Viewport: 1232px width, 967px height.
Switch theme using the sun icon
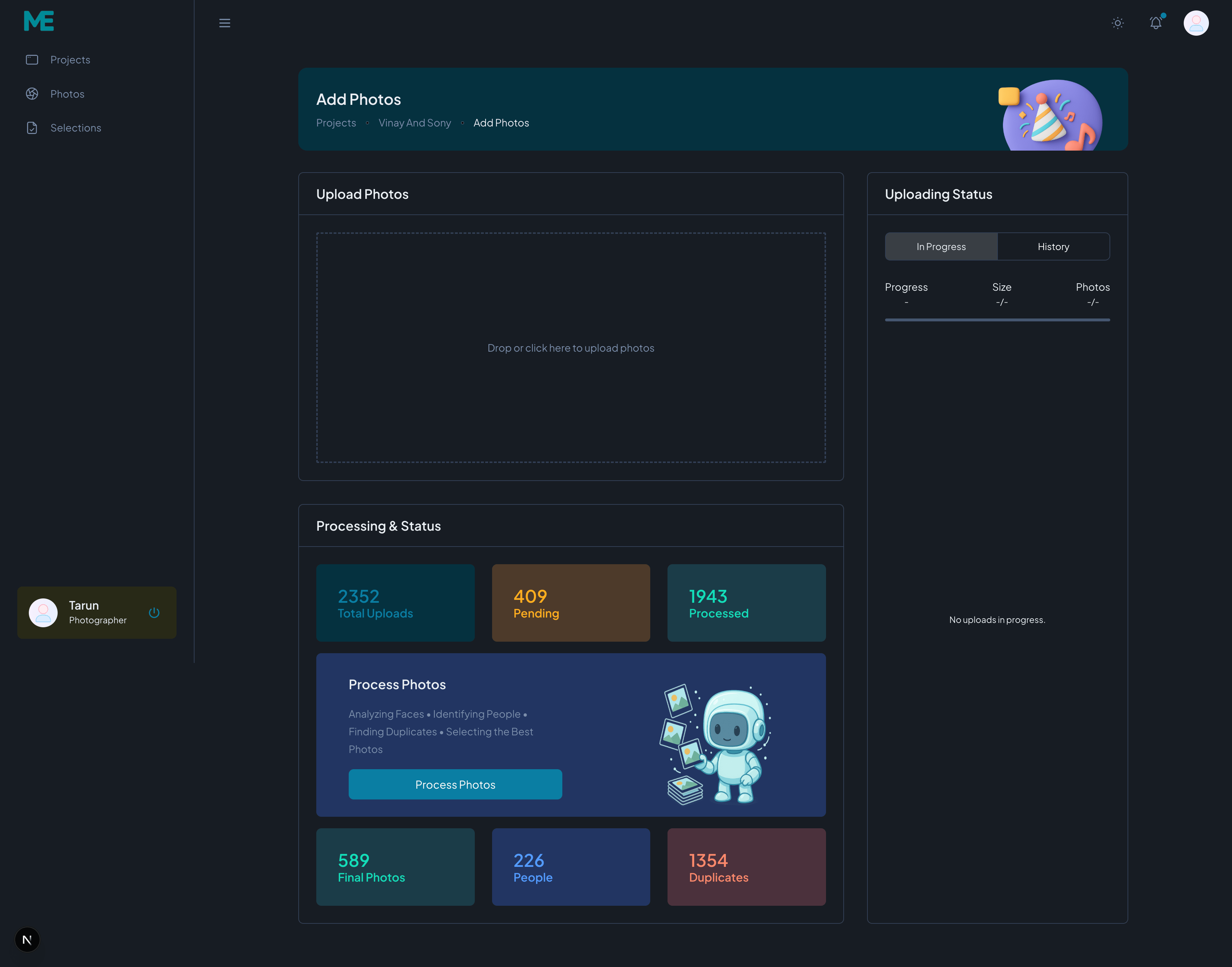1117,23
